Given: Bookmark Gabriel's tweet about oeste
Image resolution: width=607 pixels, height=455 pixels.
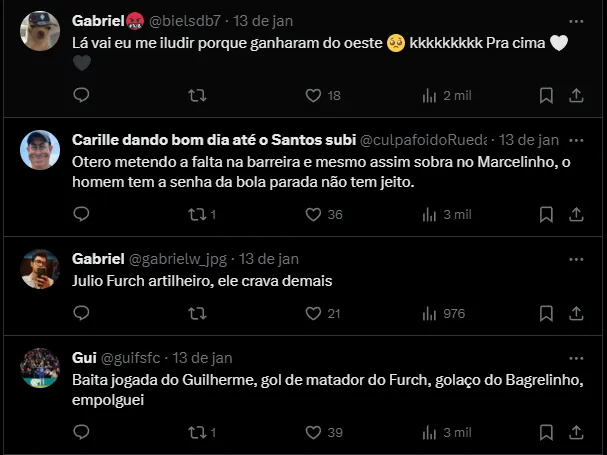Looking at the screenshot, I should point(546,95).
